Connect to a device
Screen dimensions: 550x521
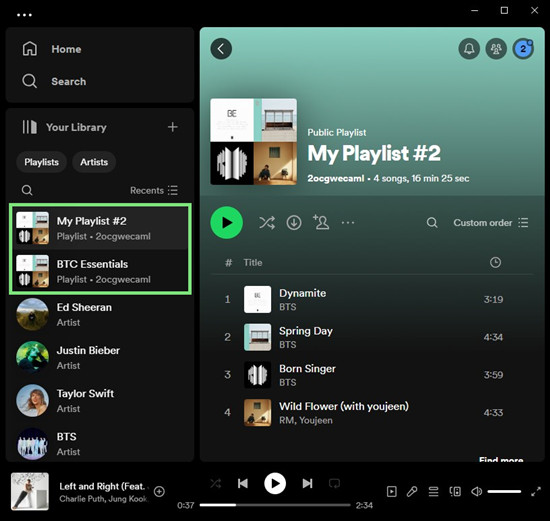(x=455, y=492)
